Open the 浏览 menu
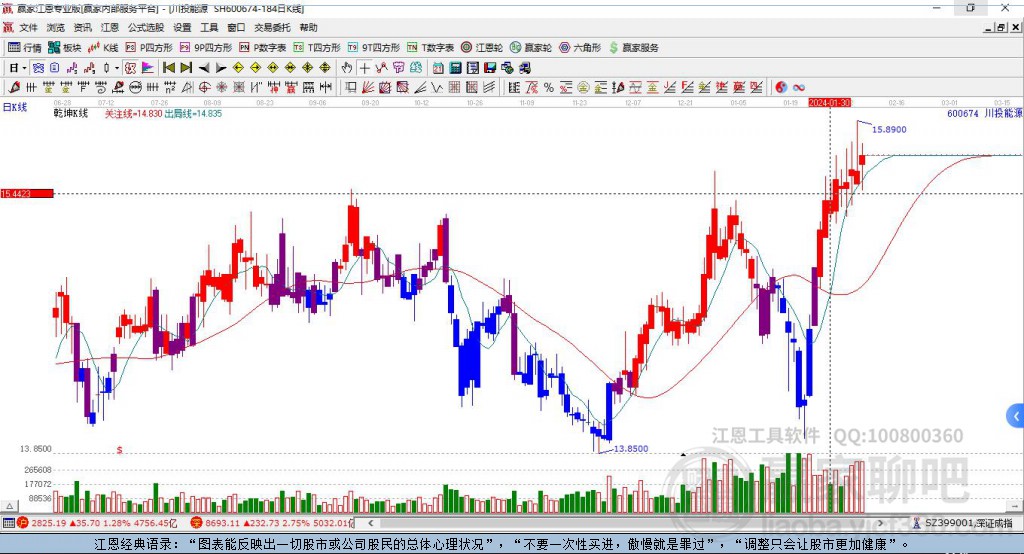 (x=56, y=27)
